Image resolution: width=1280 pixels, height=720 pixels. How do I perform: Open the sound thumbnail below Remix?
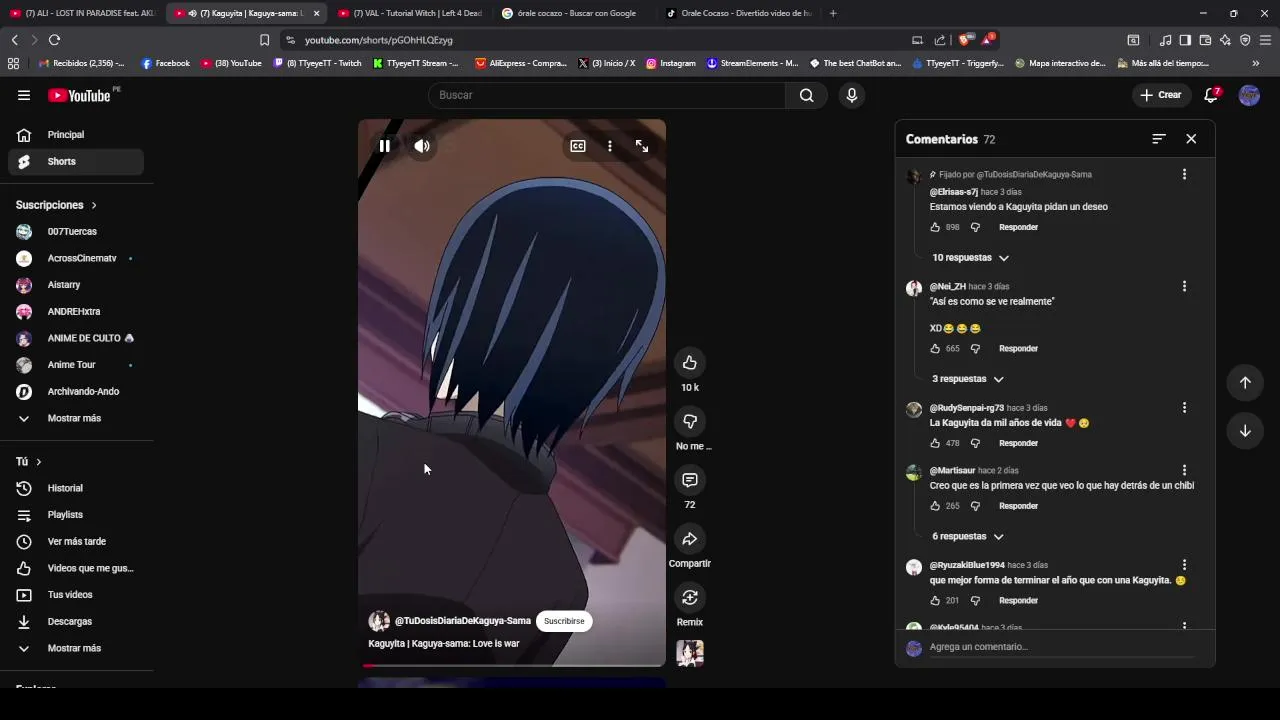(x=690, y=653)
